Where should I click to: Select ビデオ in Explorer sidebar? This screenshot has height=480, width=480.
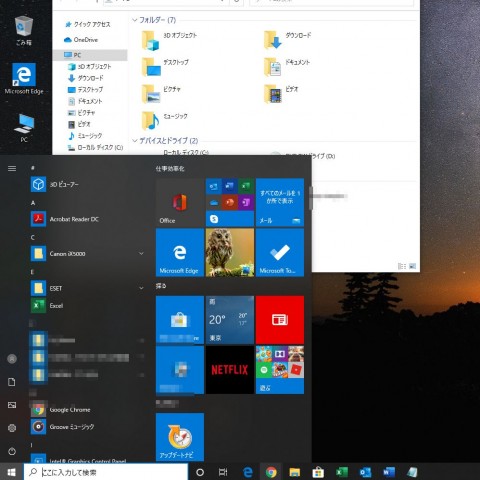79,124
